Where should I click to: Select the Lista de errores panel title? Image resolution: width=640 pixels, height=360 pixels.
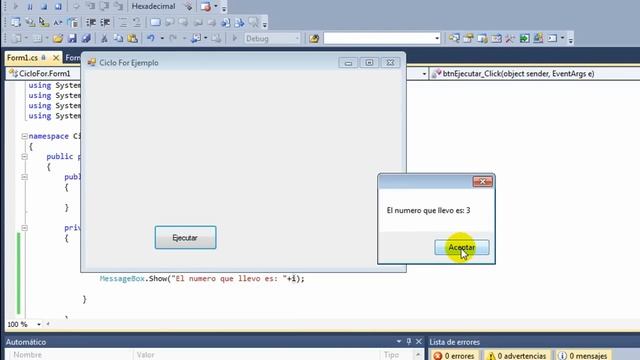[x=454, y=342]
